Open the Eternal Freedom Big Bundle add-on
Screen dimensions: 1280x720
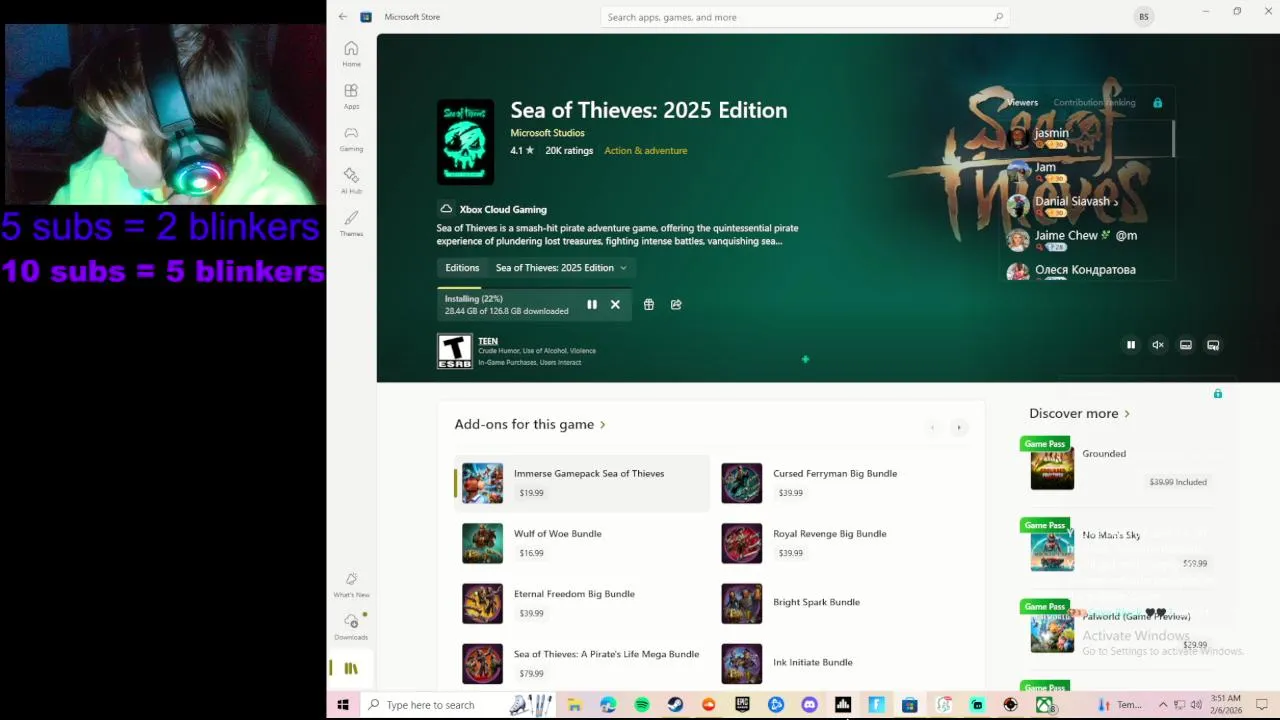coord(582,603)
